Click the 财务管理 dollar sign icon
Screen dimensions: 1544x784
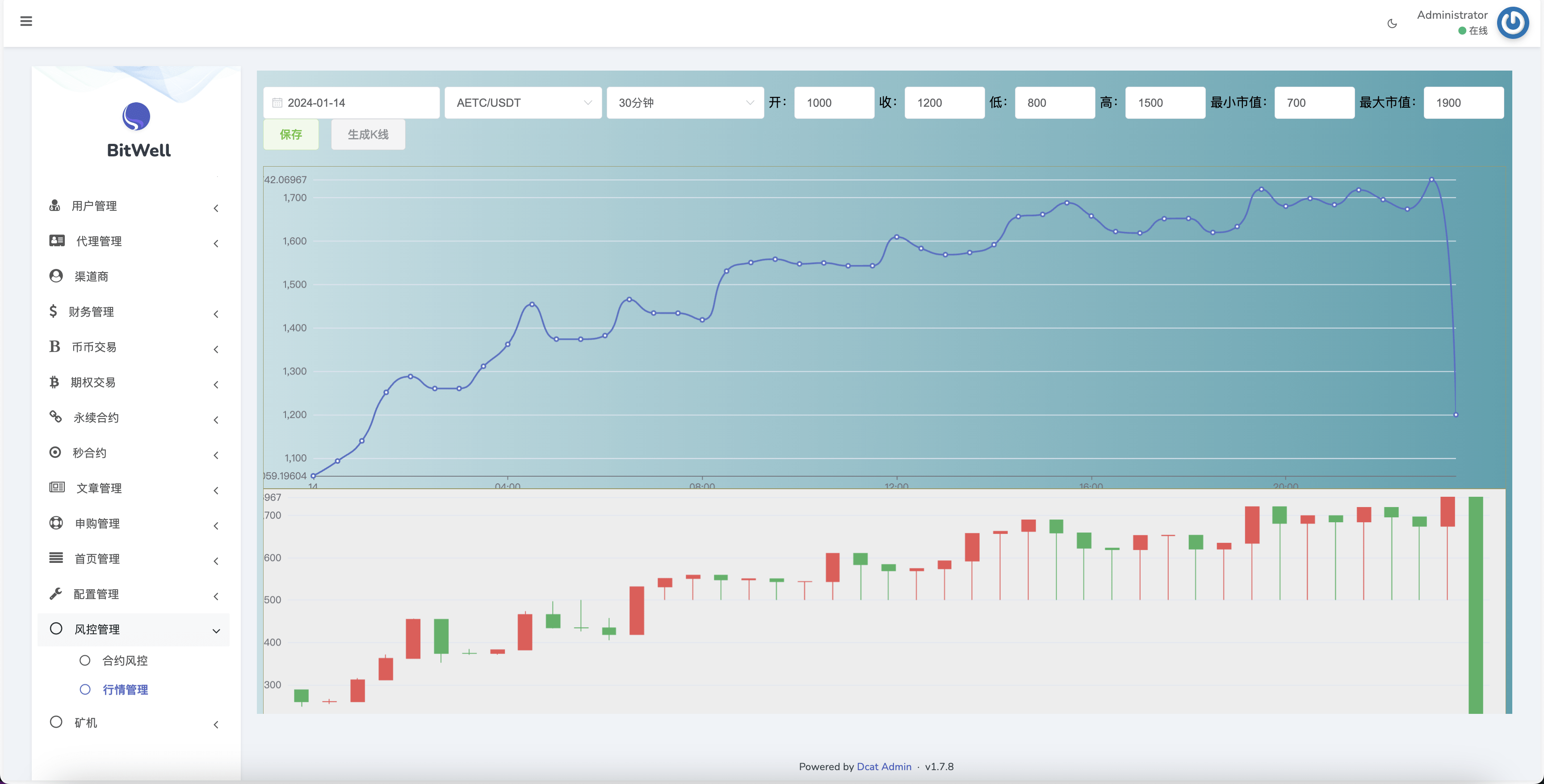pyautogui.click(x=53, y=311)
